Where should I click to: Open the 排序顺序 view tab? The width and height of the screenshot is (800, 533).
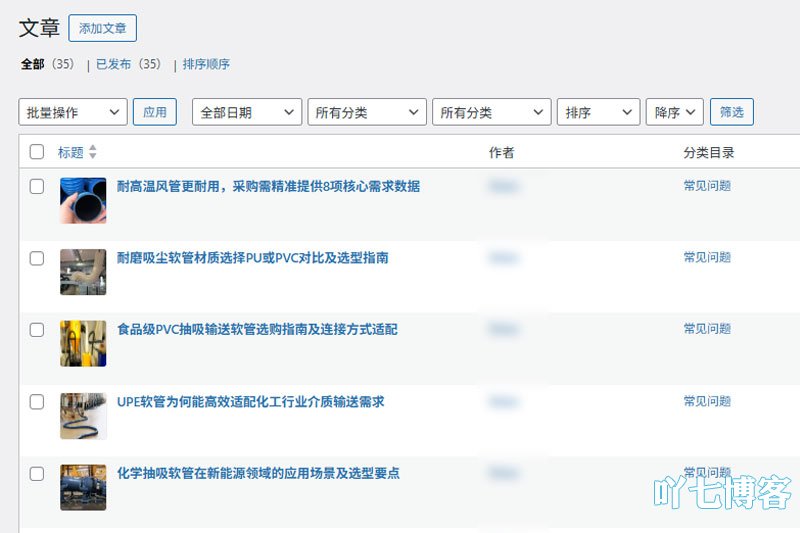pyautogui.click(x=206, y=64)
